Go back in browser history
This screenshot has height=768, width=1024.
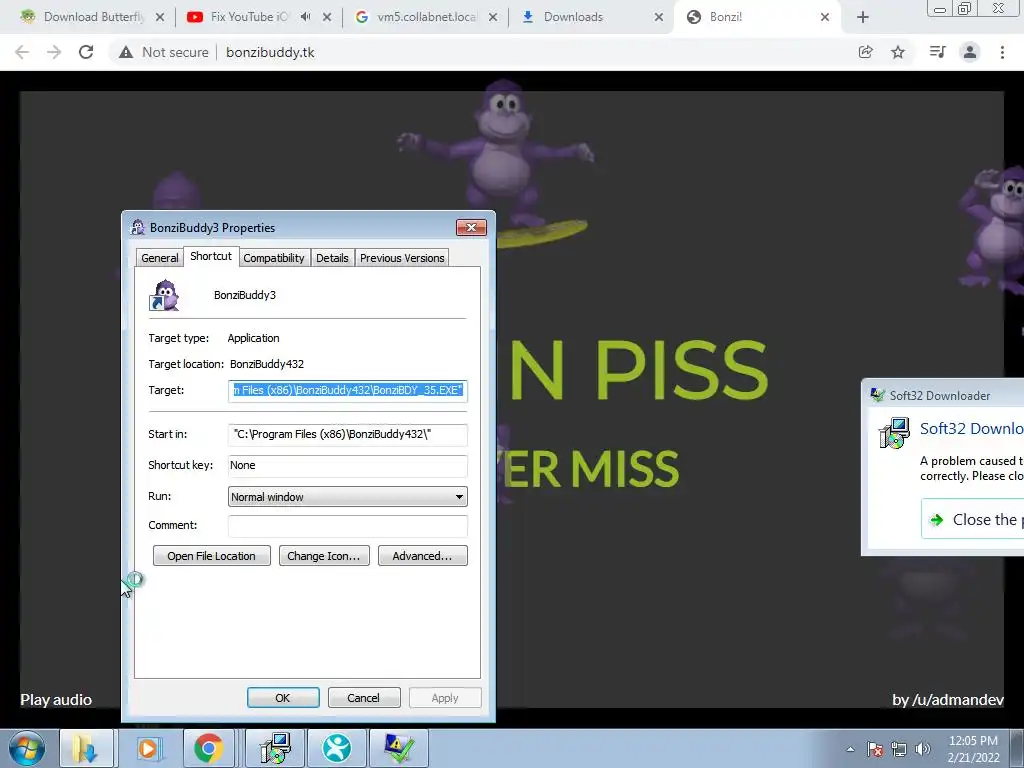(22, 52)
